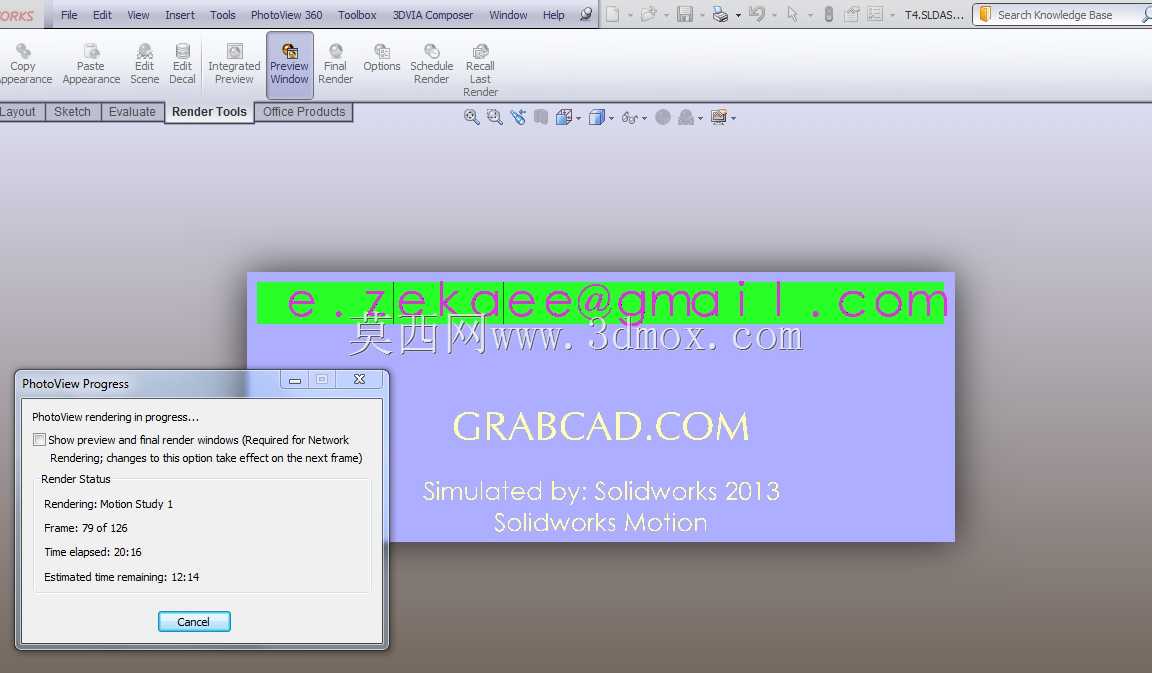The image size is (1152, 673).
Task: Click the pushpin icon beside Help menu
Action: (x=586, y=14)
